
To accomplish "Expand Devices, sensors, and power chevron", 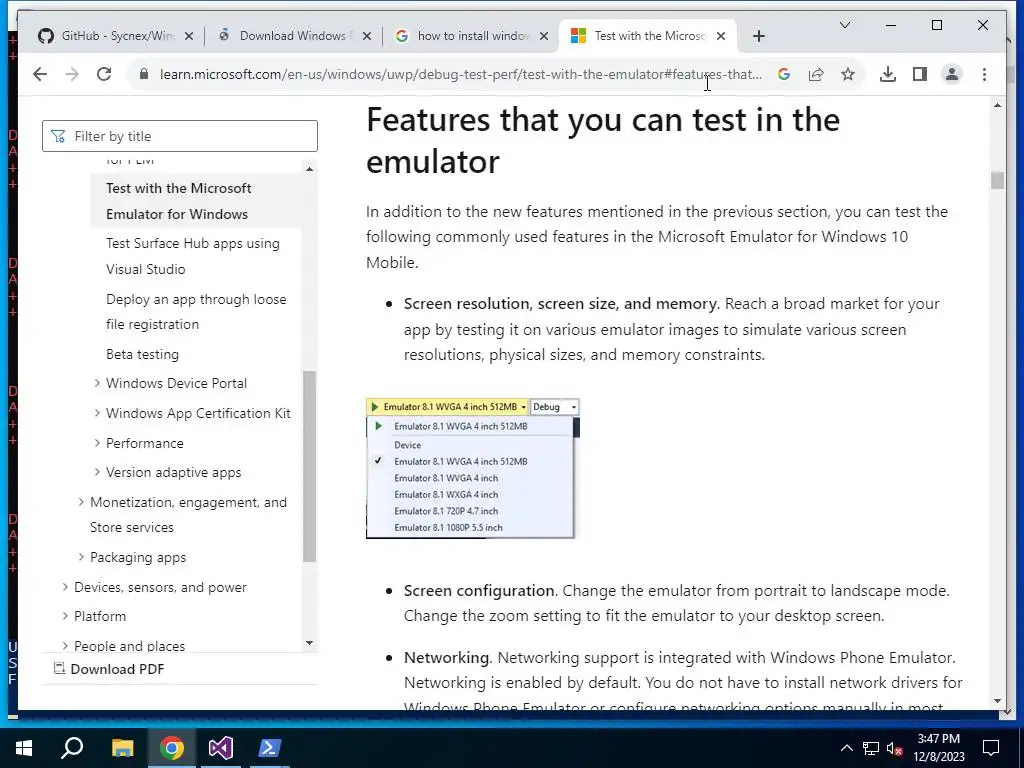I will 65,587.
